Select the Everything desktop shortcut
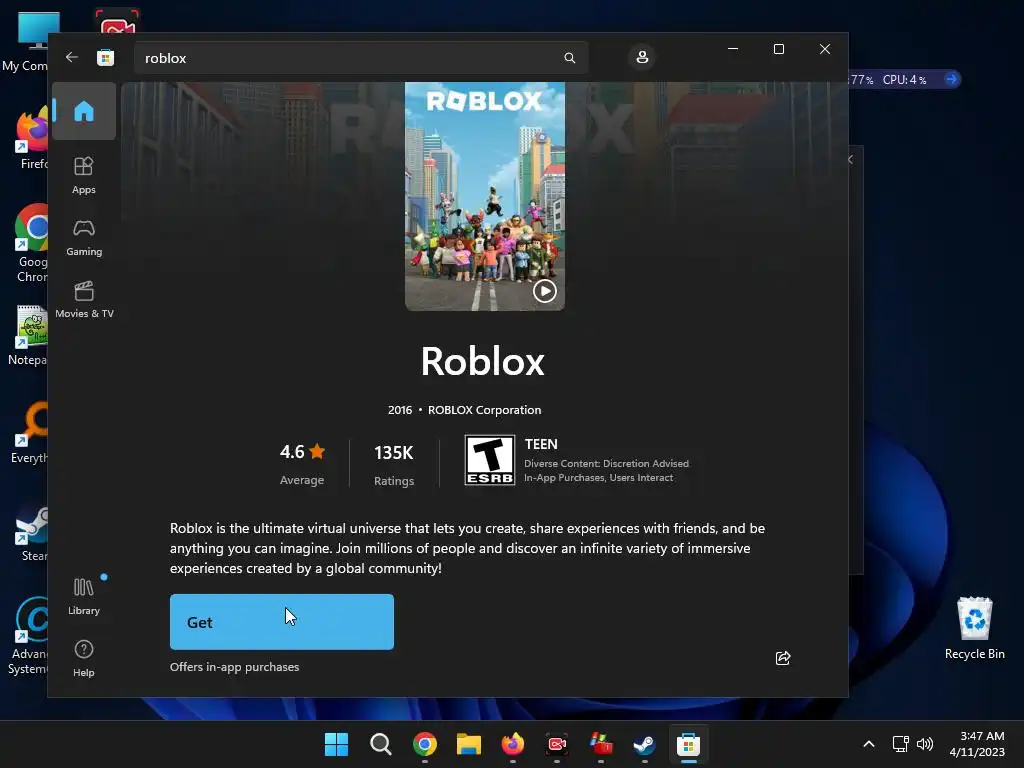This screenshot has width=1024, height=768. [x=30, y=432]
